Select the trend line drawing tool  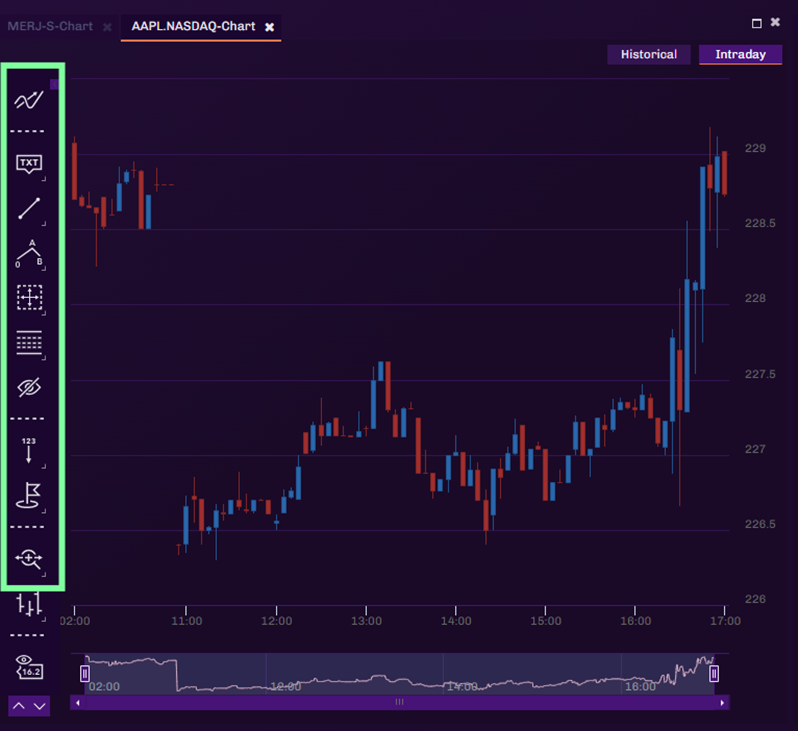29,208
